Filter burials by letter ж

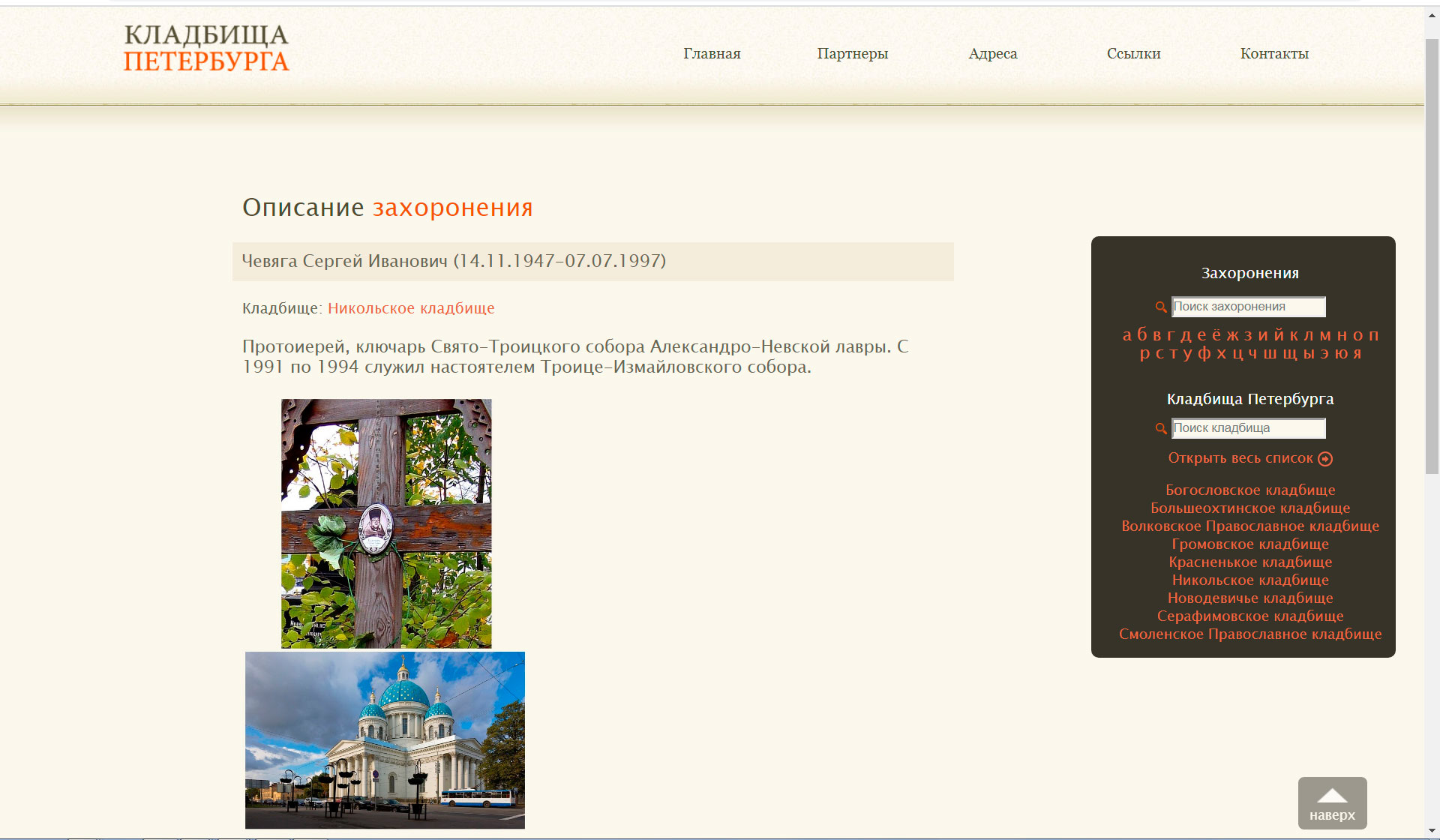tap(1233, 336)
